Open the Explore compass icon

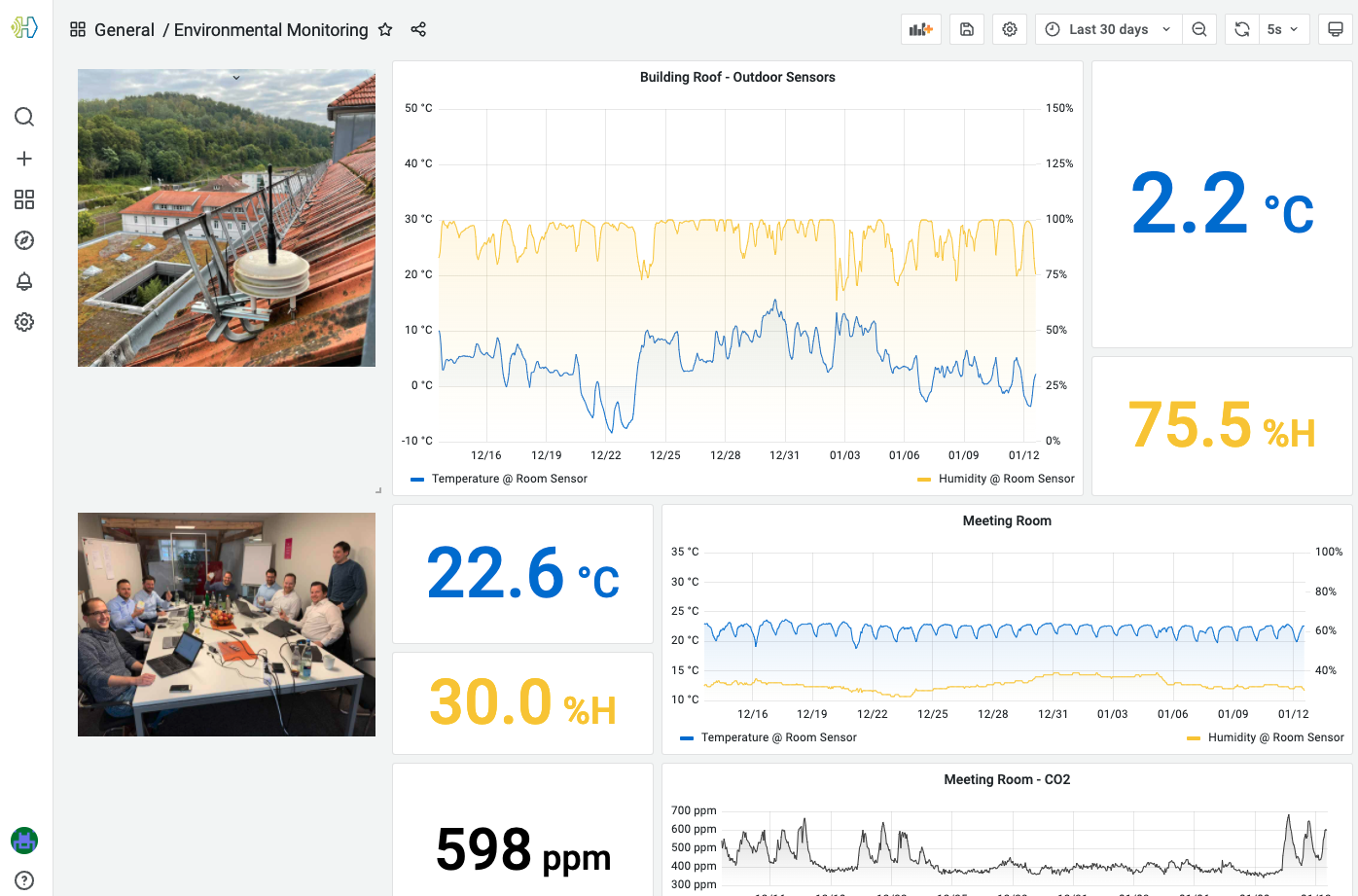pyautogui.click(x=24, y=240)
